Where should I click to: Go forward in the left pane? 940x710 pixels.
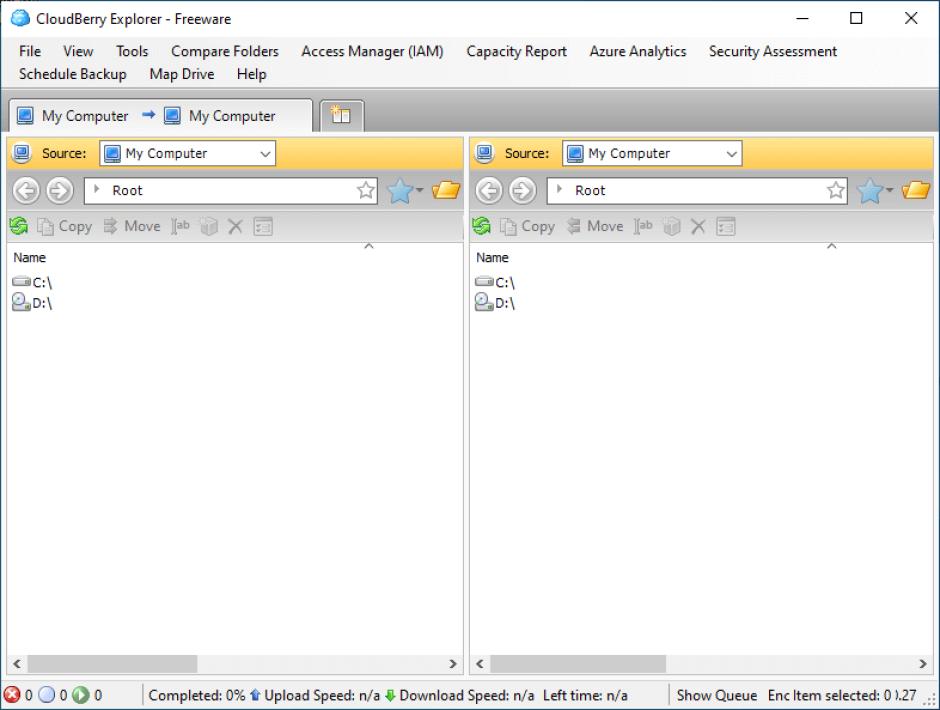pos(60,191)
